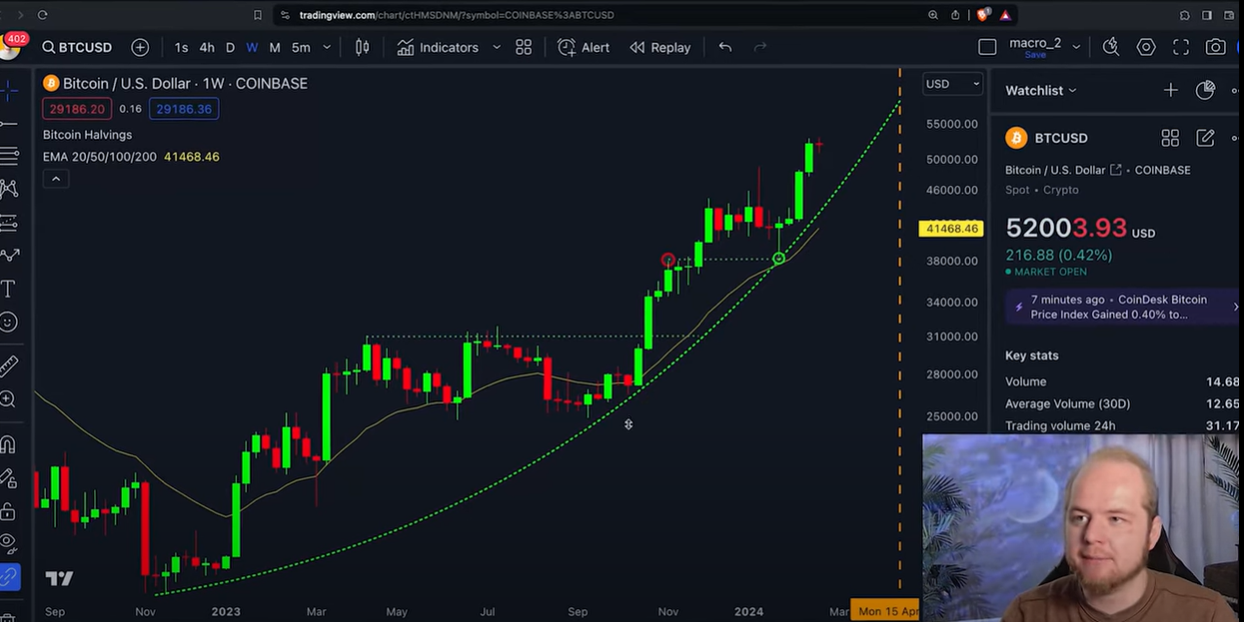Image resolution: width=1244 pixels, height=622 pixels.
Task: Redo the last chart action
Action: 760,47
